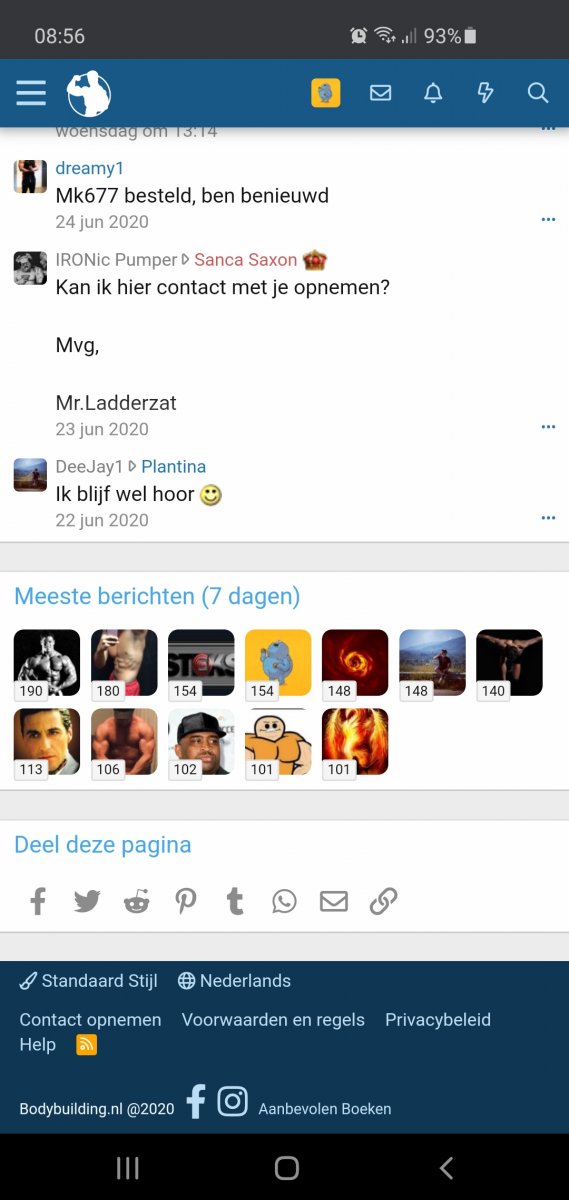The image size is (569, 1200).
Task: Open the top poster avatar with 190 posts
Action: coord(47,663)
